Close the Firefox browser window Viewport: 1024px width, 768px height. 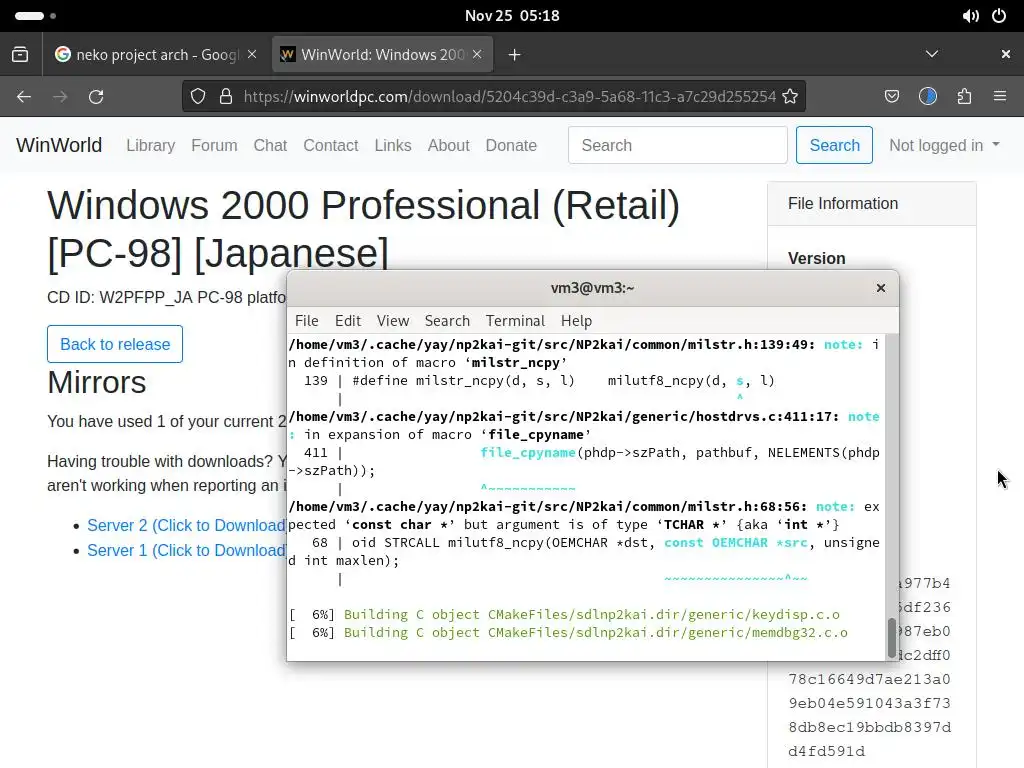[x=1006, y=54]
